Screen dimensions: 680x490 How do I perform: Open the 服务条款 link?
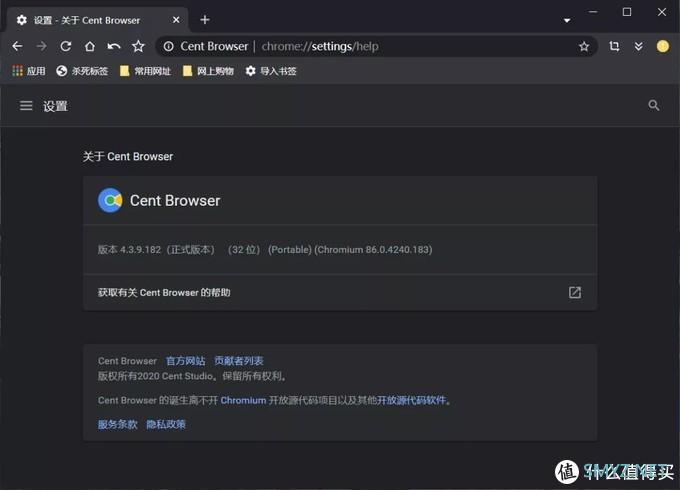[118, 424]
